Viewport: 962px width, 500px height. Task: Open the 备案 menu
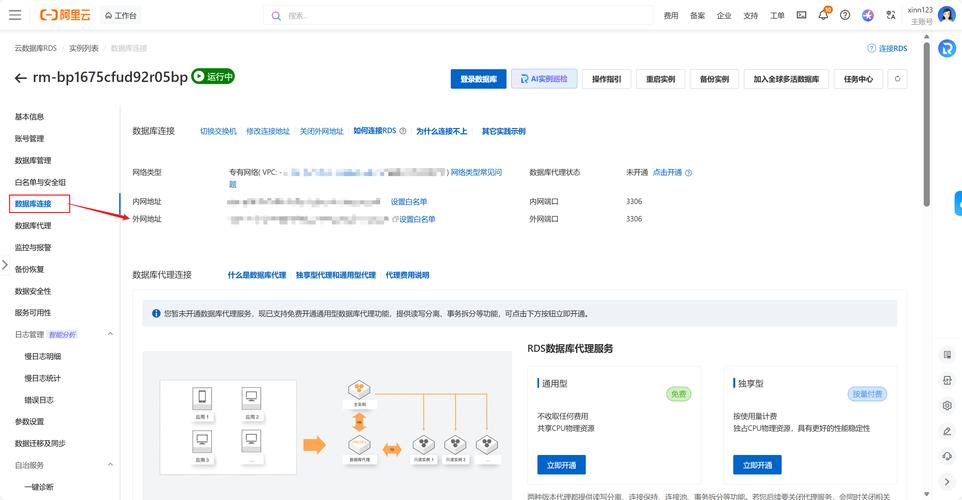(x=697, y=15)
